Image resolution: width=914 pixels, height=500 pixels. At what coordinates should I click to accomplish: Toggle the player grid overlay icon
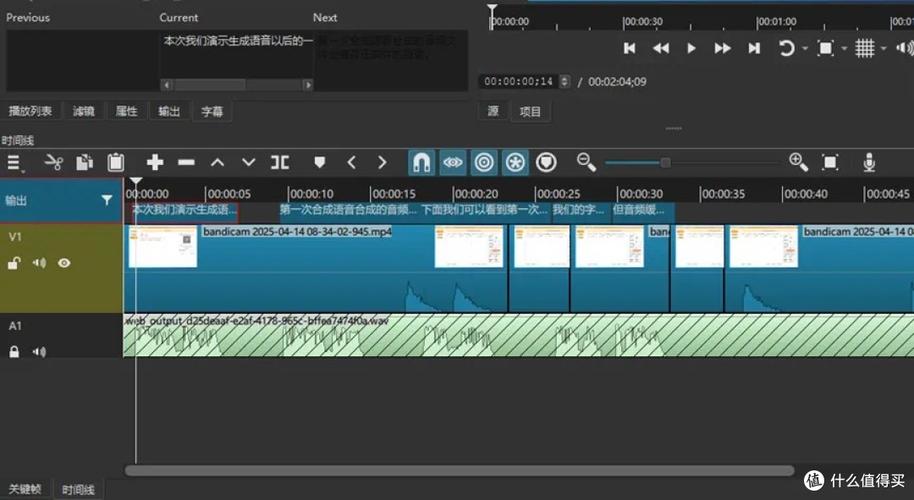pyautogui.click(x=864, y=48)
